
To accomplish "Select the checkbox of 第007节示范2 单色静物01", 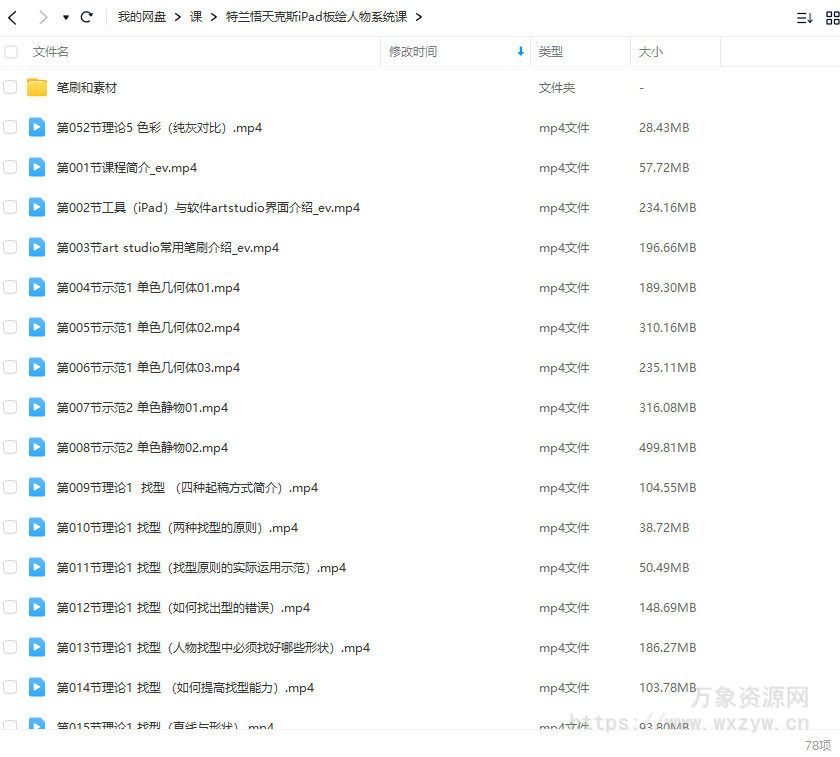I will 12,407.
